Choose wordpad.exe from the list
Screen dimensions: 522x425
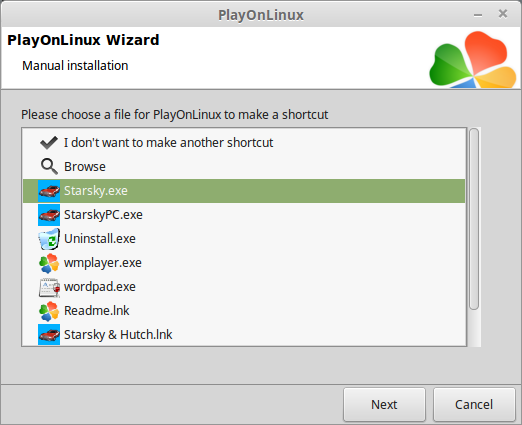[244, 287]
